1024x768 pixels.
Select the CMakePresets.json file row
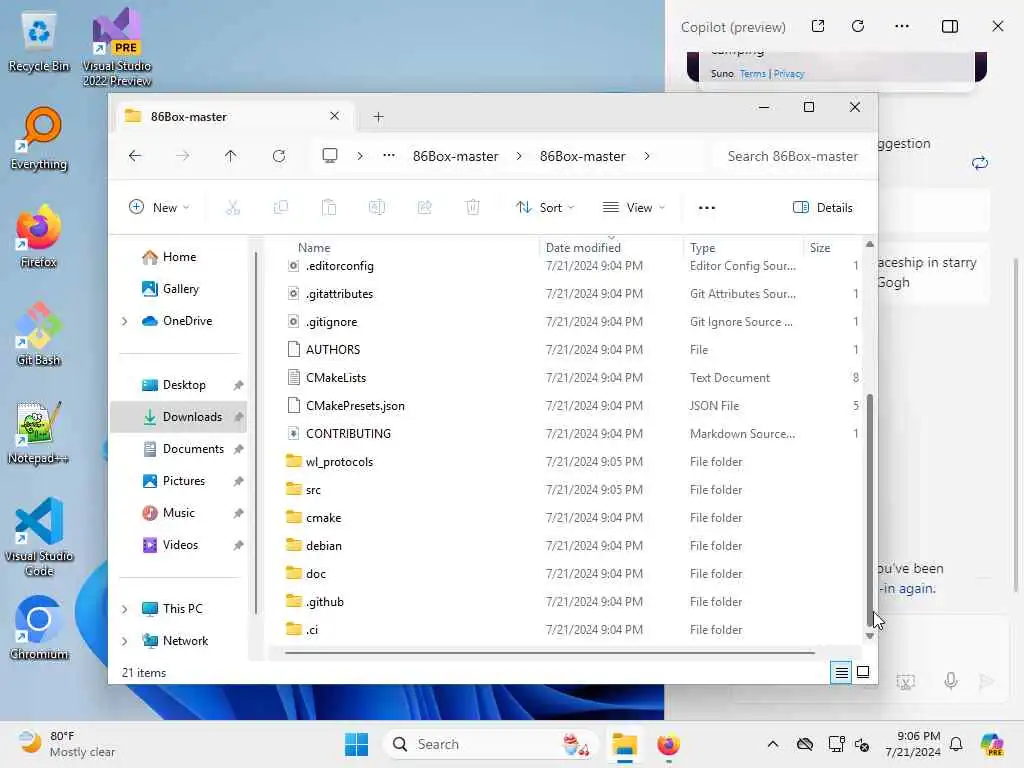tap(571, 406)
